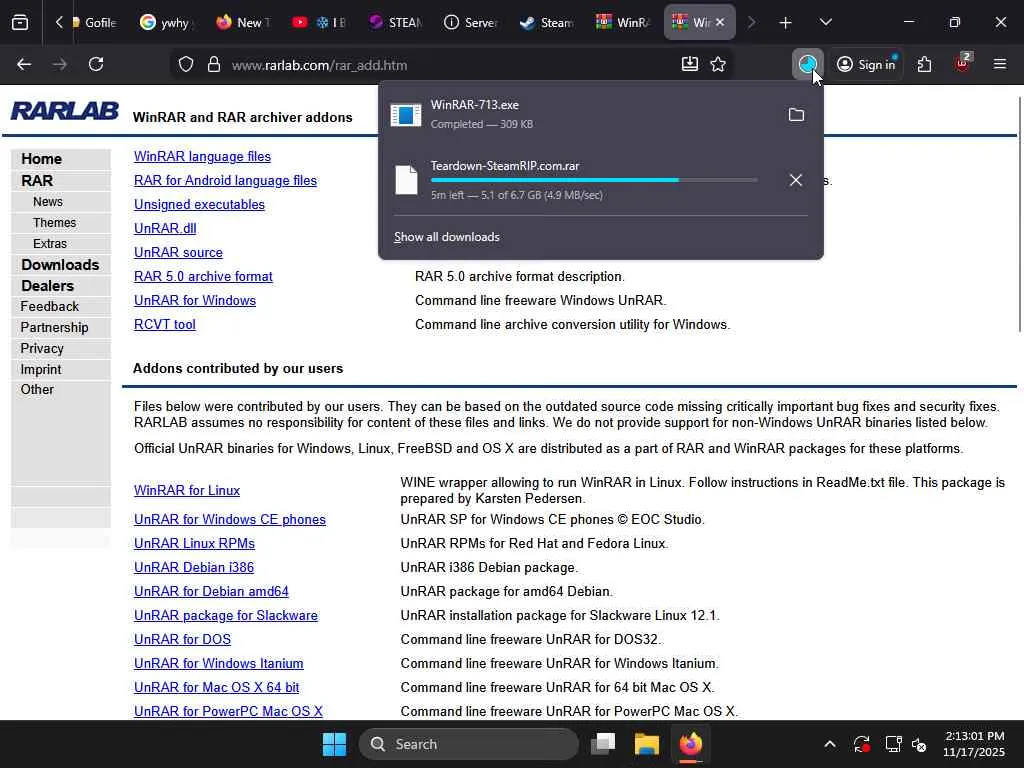Open RAR in the sidebar menu

[37, 180]
